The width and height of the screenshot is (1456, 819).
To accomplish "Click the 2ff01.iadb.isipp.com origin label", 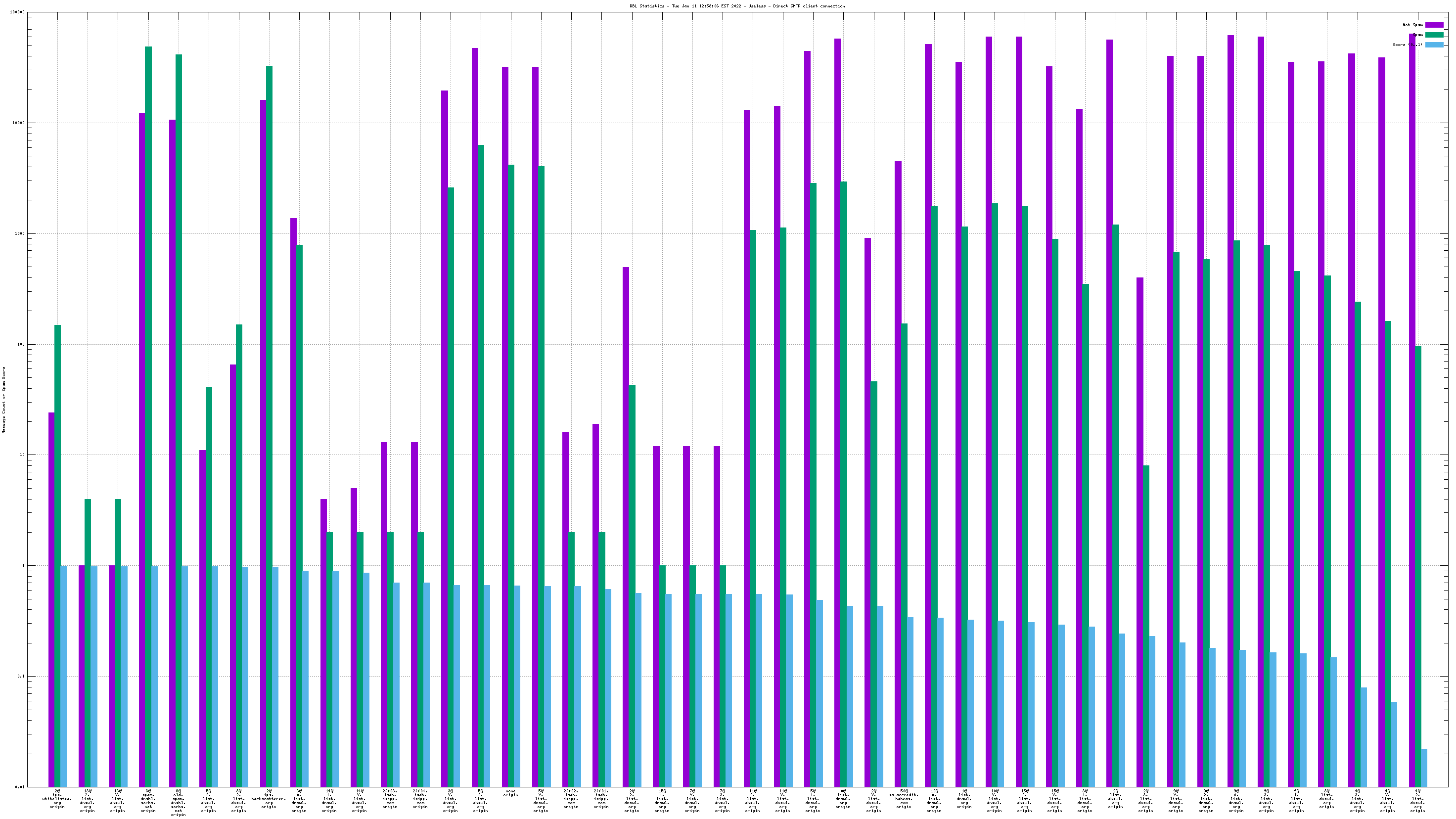I will [x=601, y=799].
